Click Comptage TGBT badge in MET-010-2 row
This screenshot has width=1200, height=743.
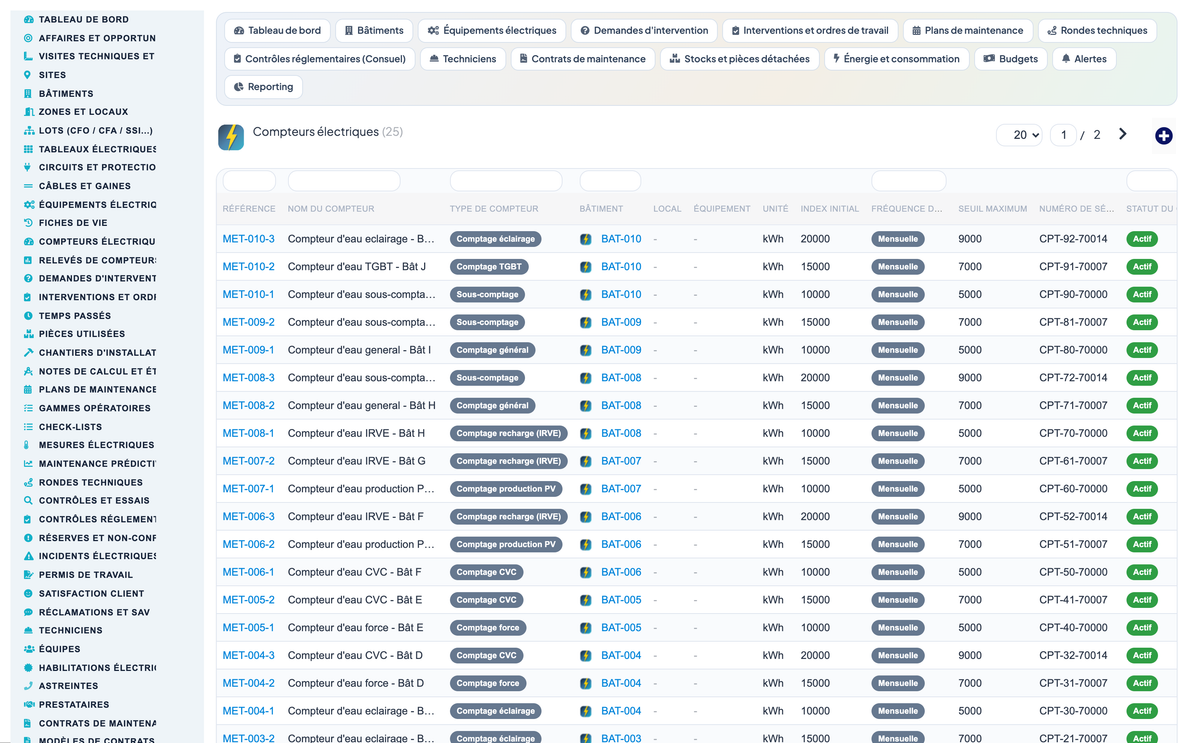pos(489,267)
